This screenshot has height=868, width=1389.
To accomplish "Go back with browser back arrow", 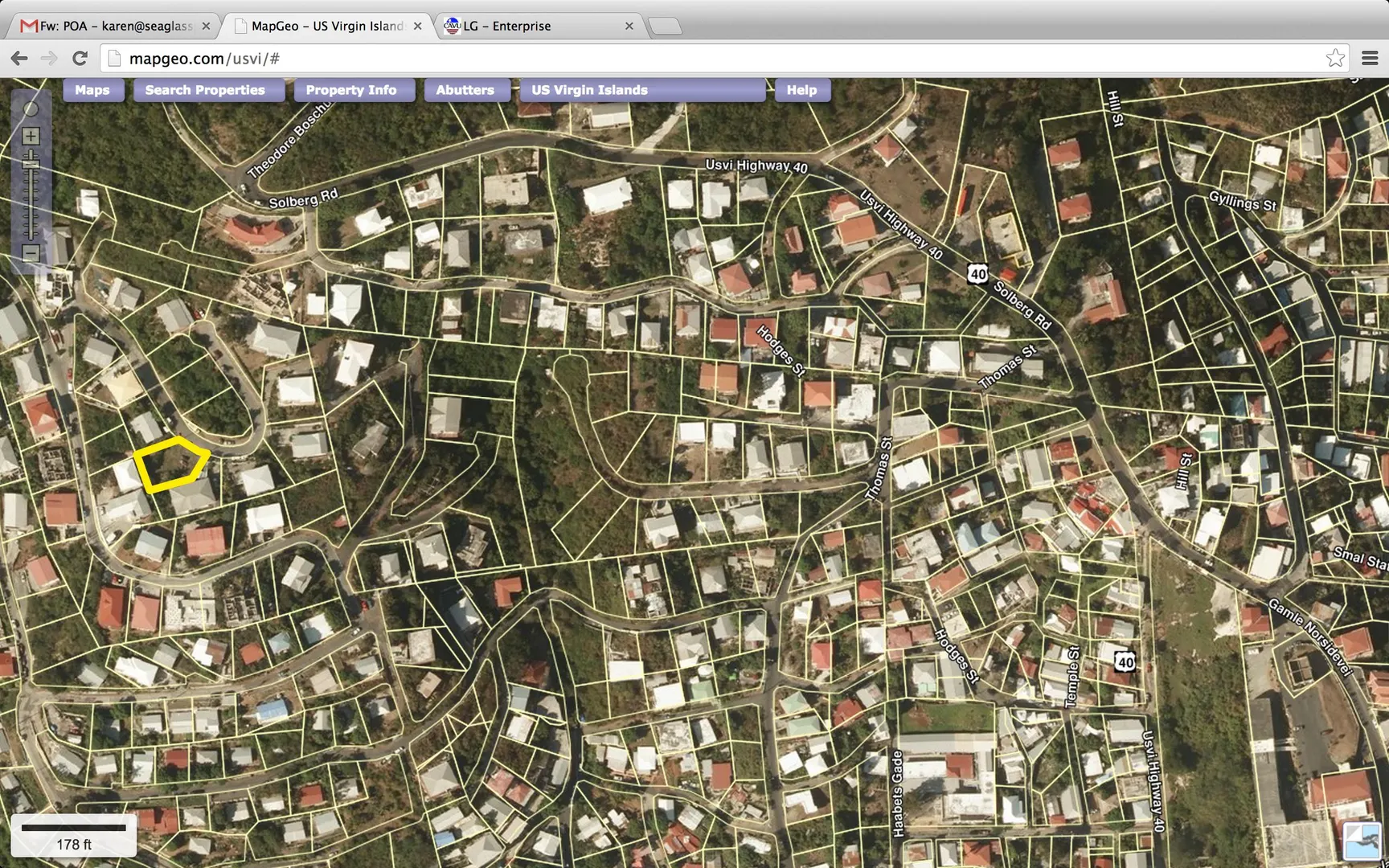I will pyautogui.click(x=19, y=58).
